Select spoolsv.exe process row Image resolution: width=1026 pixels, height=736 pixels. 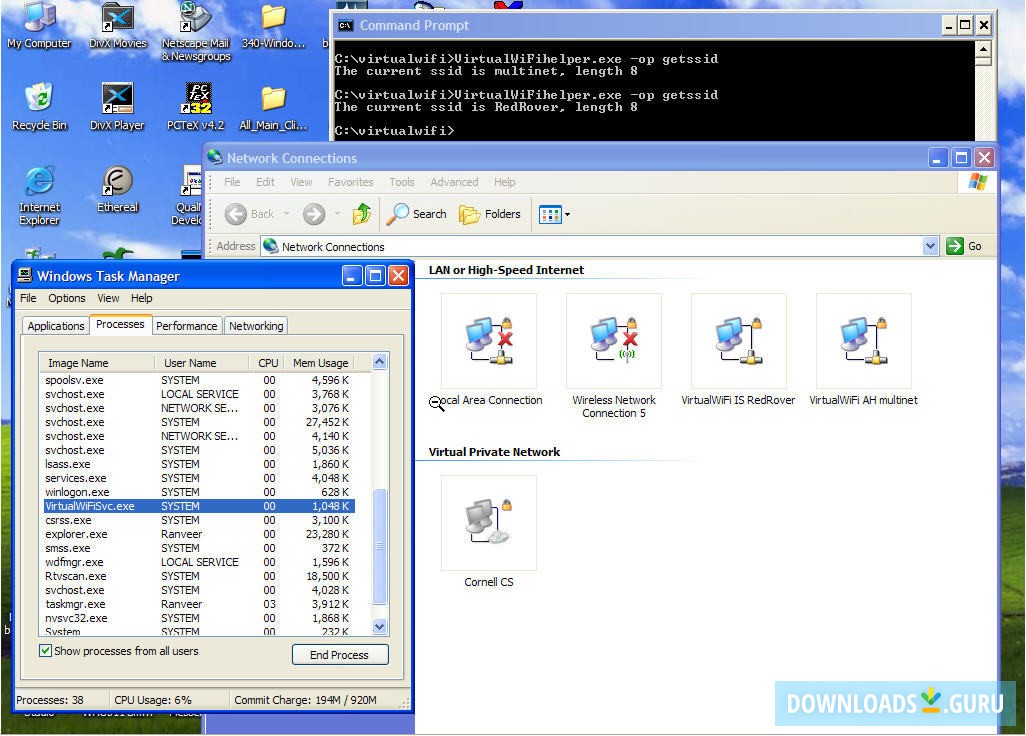coord(199,380)
